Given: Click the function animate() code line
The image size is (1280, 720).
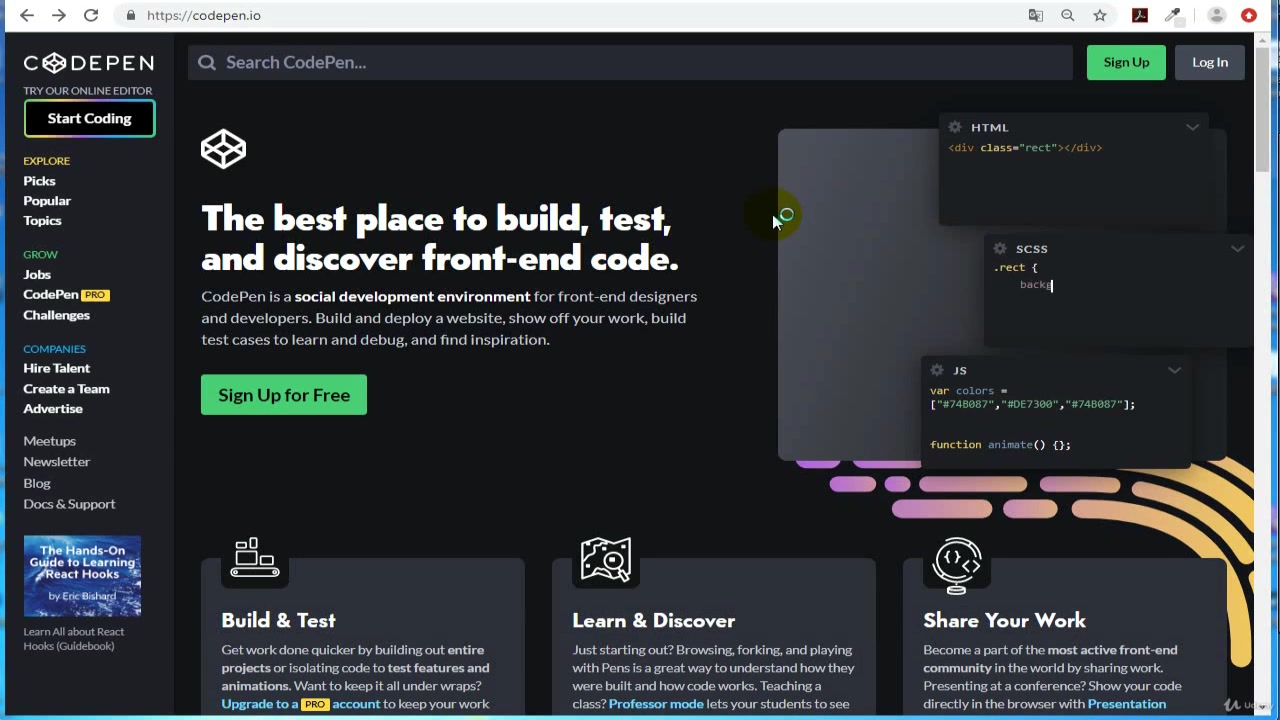Looking at the screenshot, I should click(x=1000, y=444).
